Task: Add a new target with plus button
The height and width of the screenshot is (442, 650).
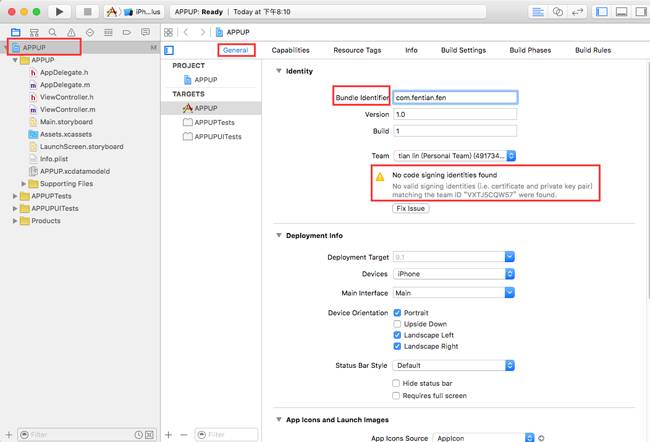Action: click(168, 435)
